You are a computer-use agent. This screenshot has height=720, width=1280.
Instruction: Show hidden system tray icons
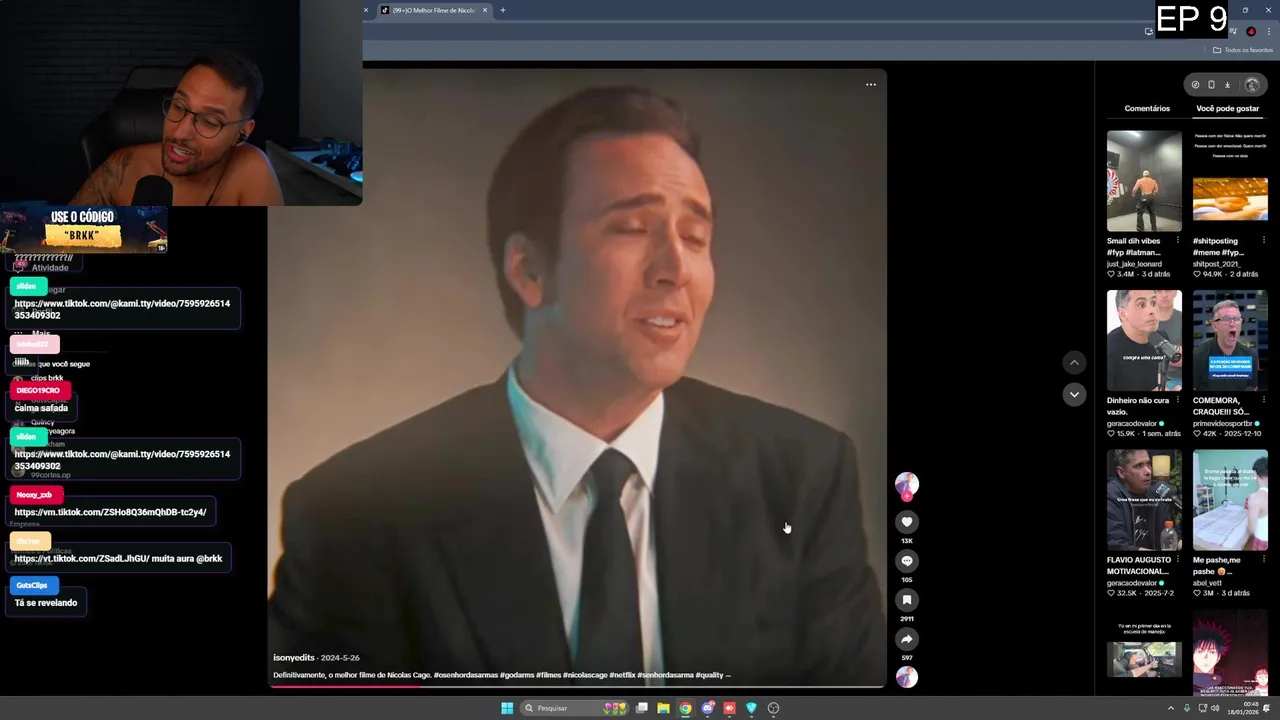(x=1171, y=708)
